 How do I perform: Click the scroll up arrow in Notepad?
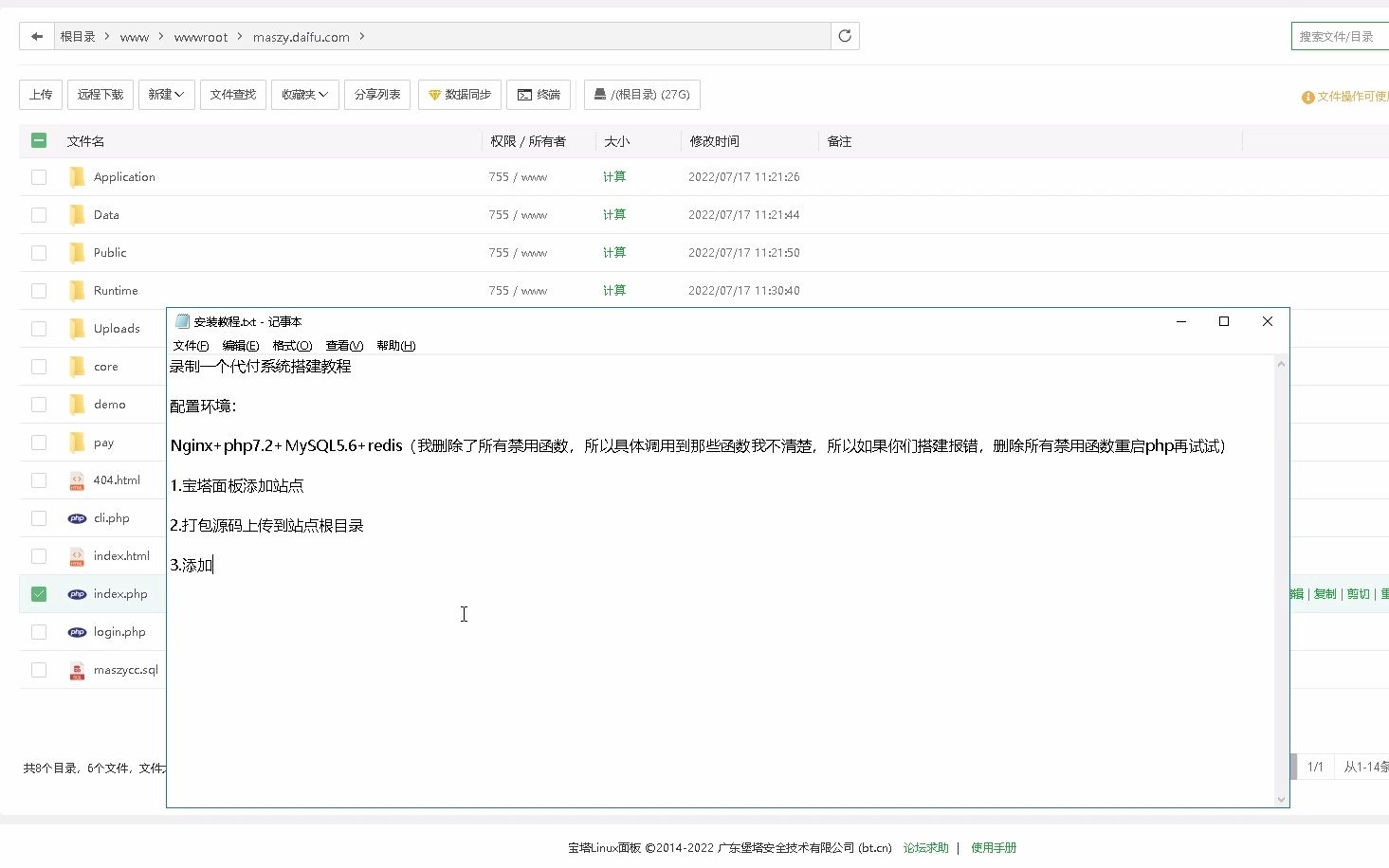[x=1281, y=364]
